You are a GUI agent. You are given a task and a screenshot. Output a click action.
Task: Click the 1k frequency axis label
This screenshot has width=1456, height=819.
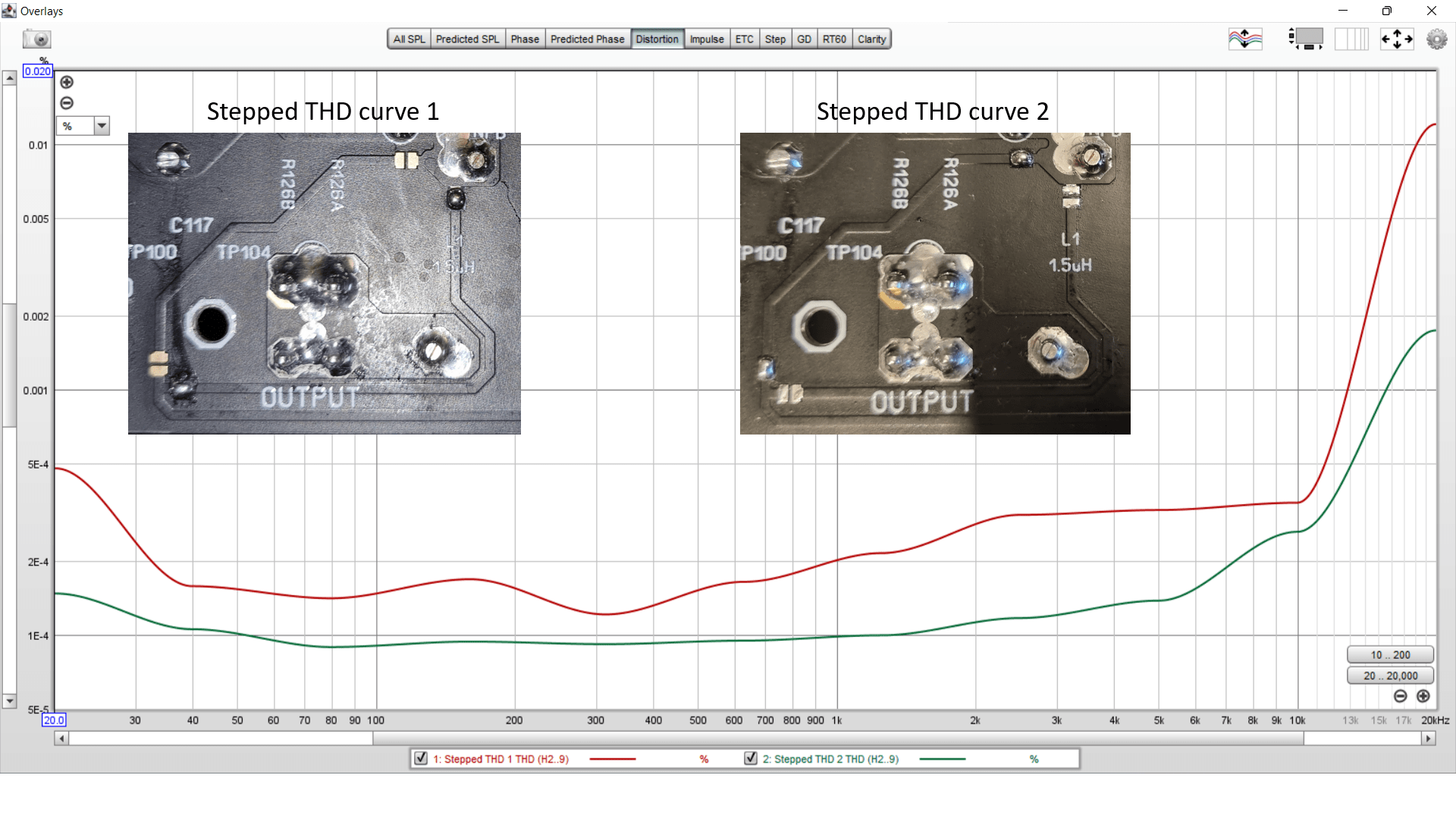836,720
